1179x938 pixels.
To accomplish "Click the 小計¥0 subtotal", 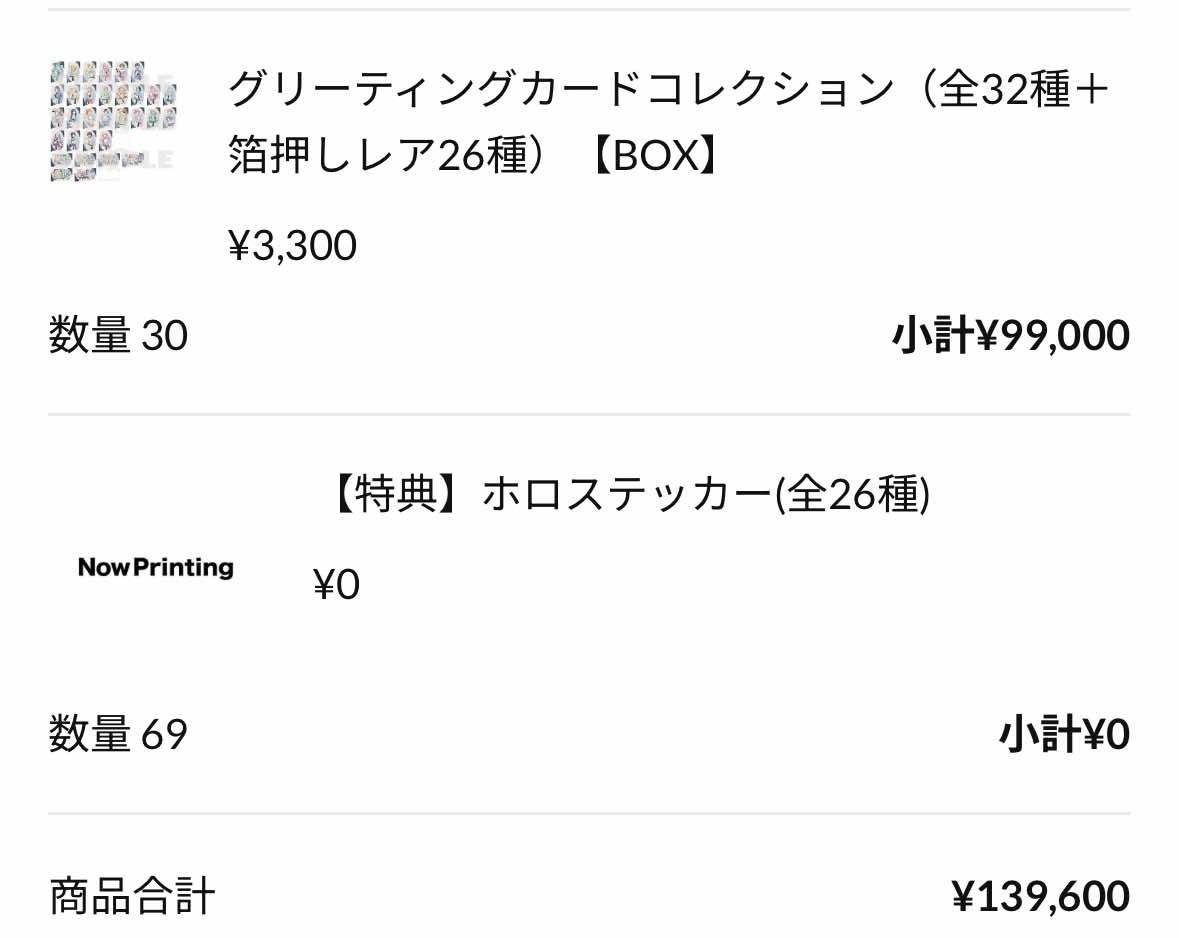I will pos(1064,734).
